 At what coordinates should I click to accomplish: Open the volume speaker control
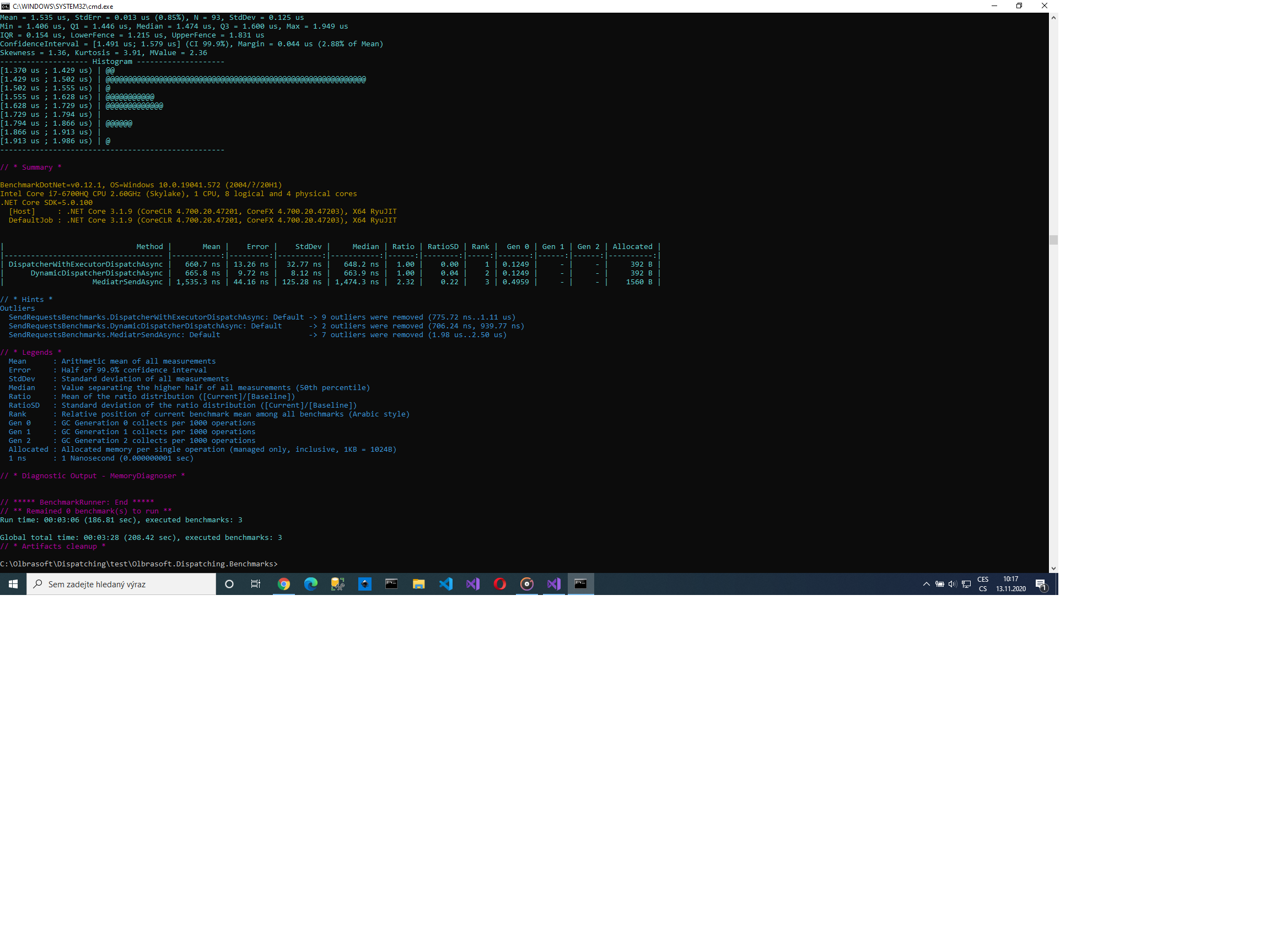click(952, 583)
